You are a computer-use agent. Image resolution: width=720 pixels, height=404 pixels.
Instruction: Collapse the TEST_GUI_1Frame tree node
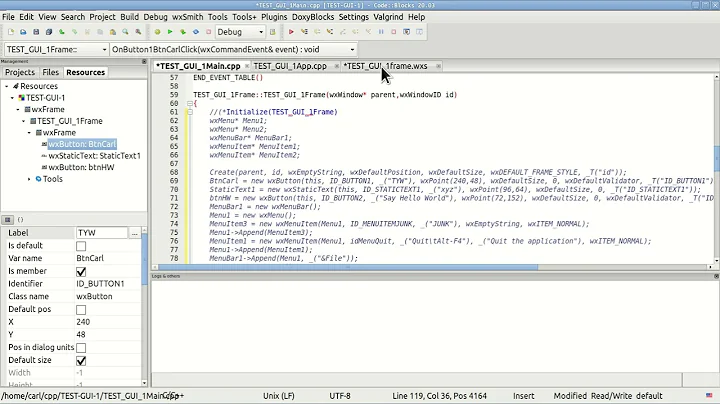[24, 121]
